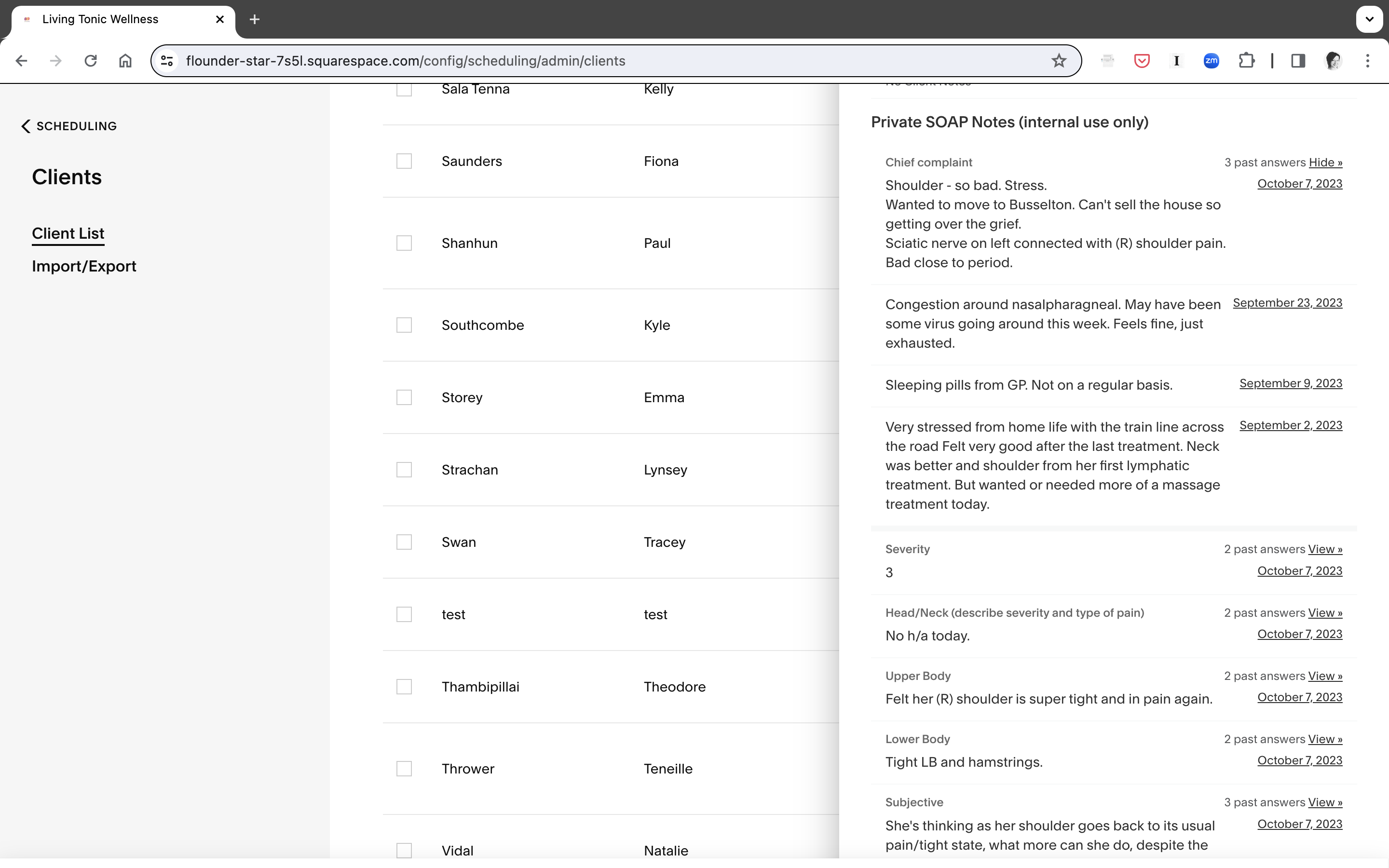Viewport: 1389px width, 868px height.
Task: Open the Chrome three-dot menu
Action: tap(1367, 61)
